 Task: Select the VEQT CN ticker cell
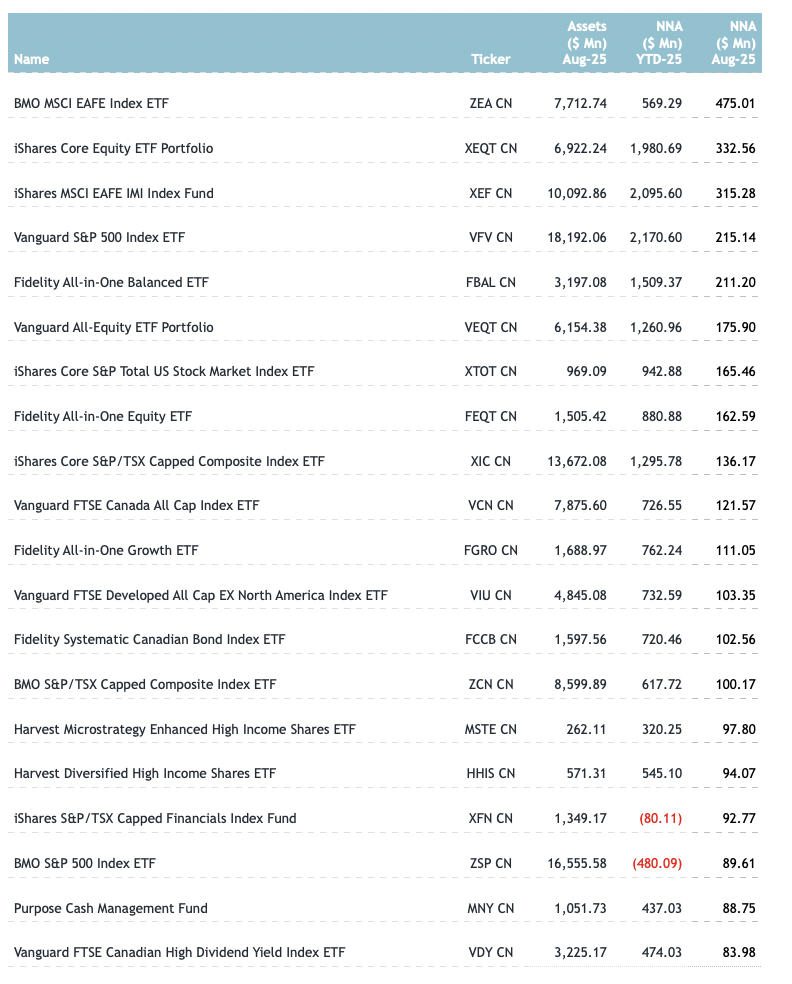click(491, 327)
